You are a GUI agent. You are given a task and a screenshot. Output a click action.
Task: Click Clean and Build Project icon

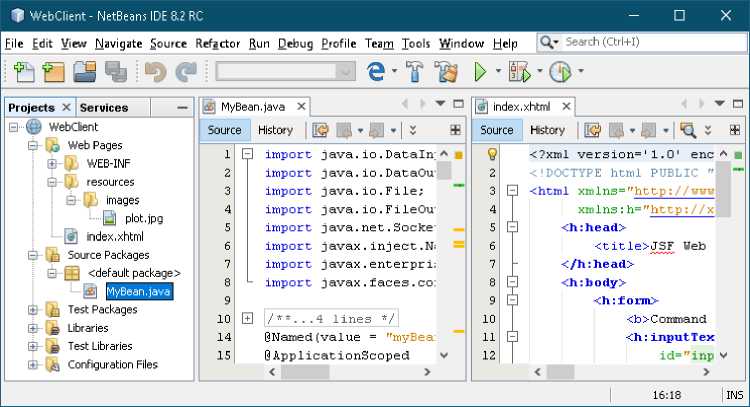[x=445, y=72]
